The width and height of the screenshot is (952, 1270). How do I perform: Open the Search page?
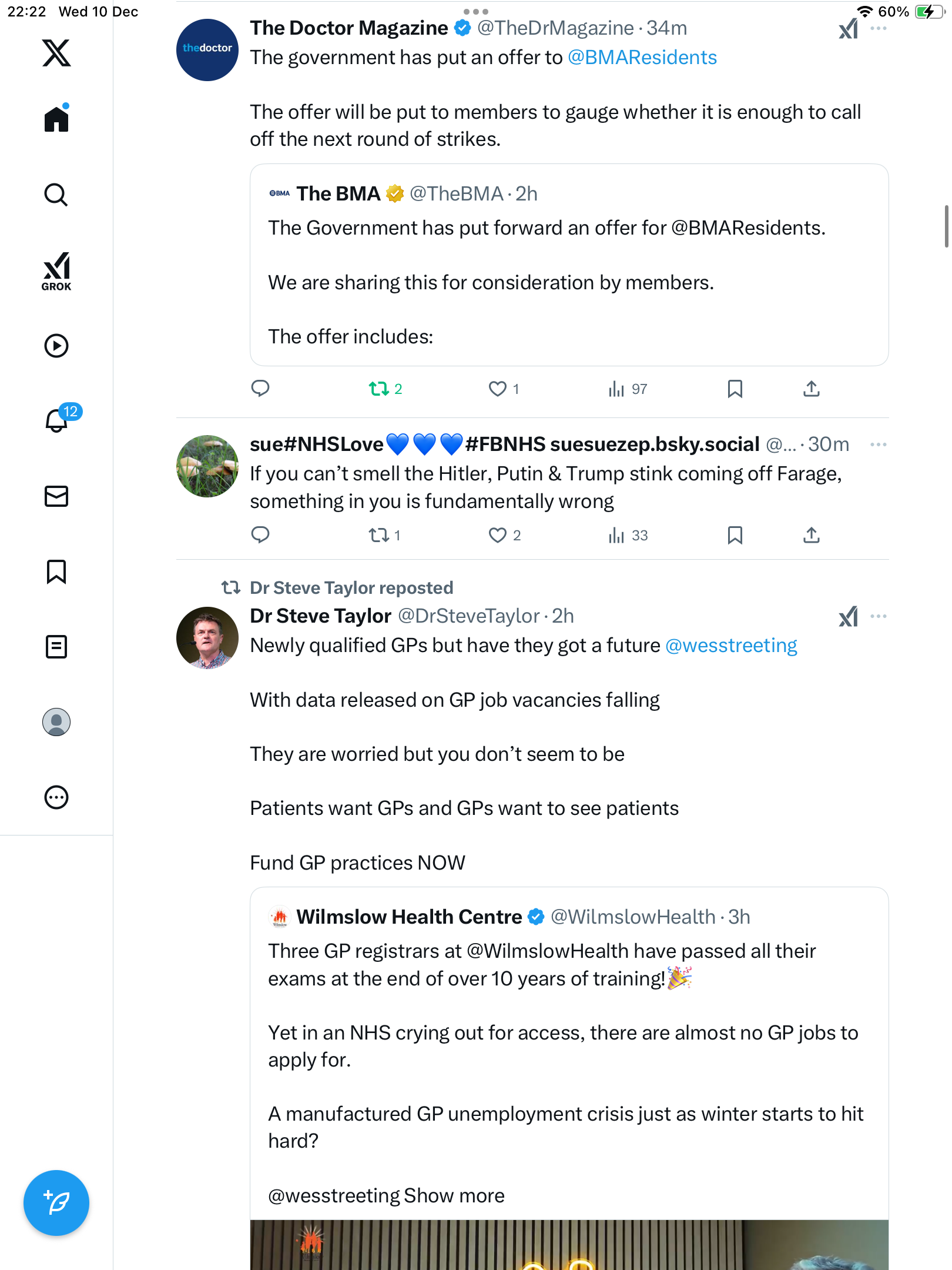click(56, 195)
